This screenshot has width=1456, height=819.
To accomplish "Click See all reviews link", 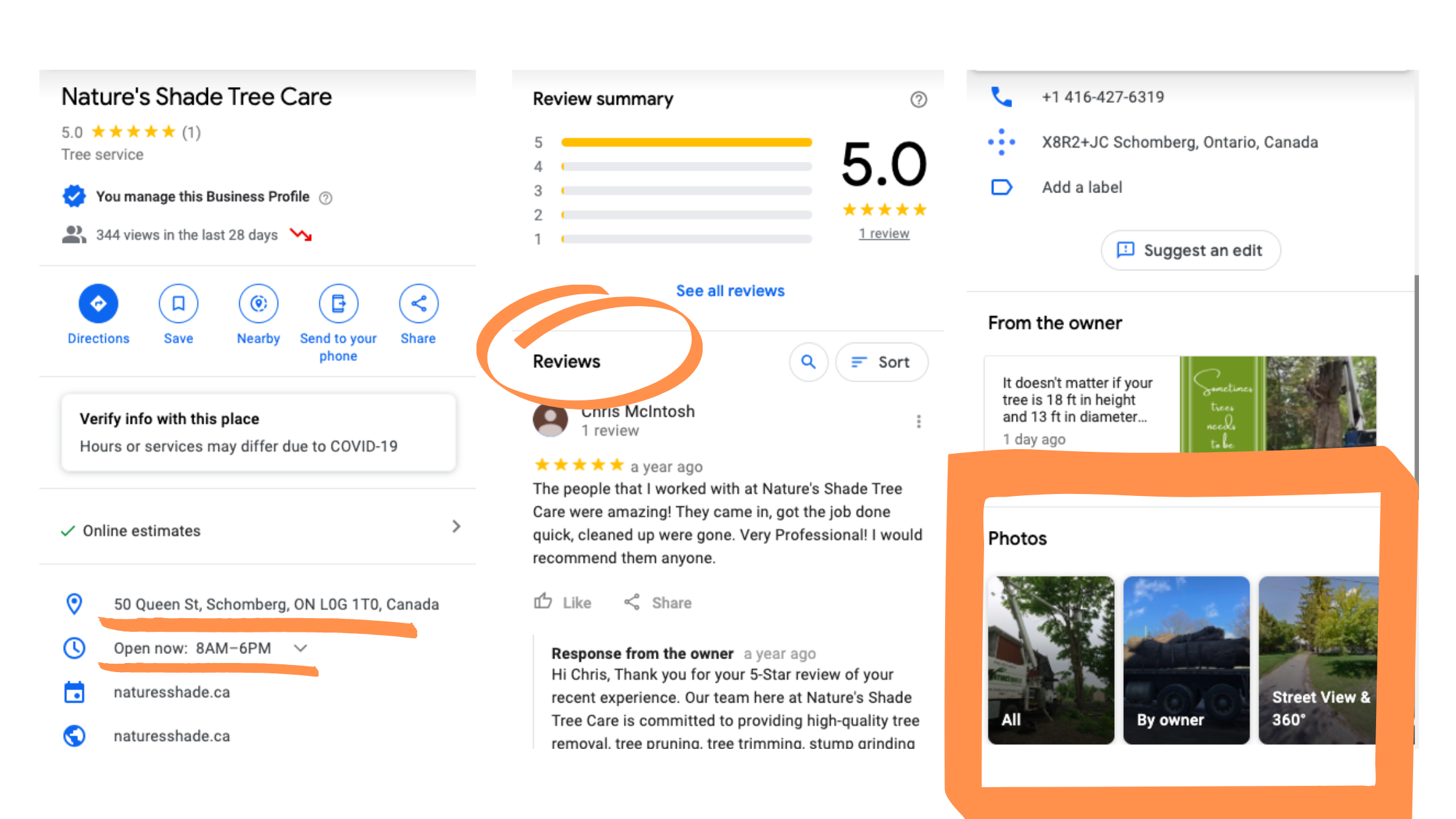I will click(x=730, y=291).
